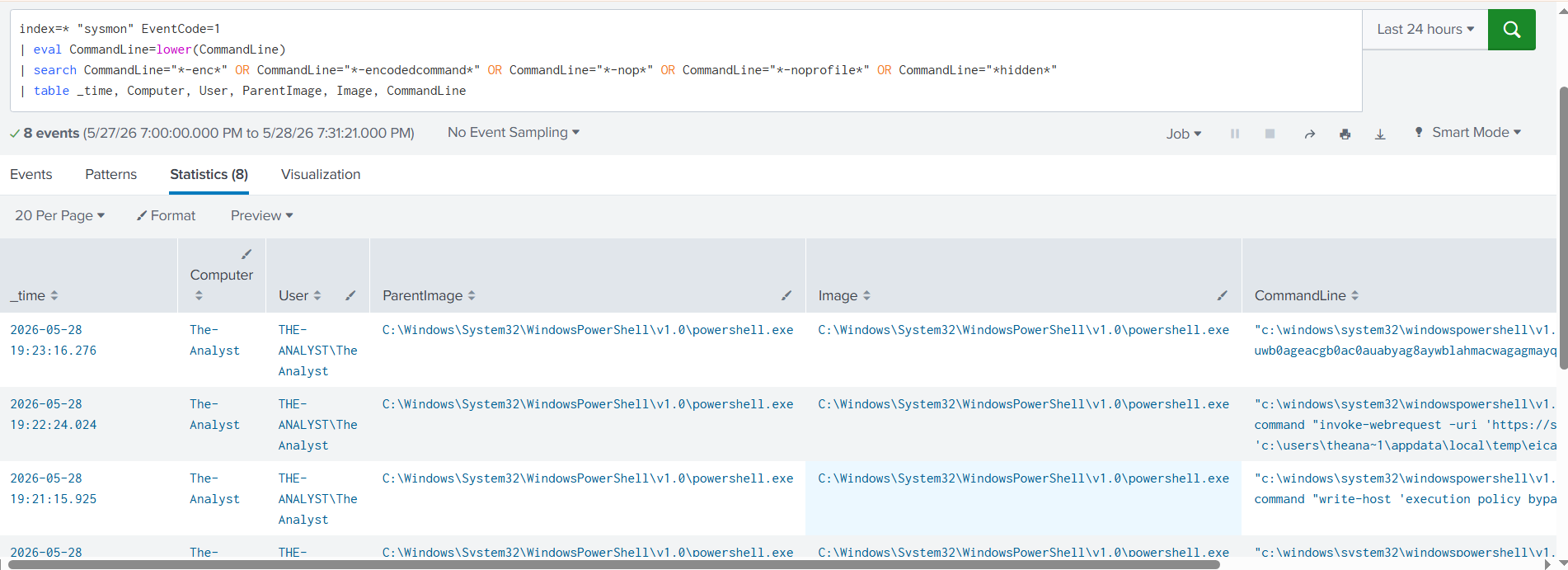Switch to the Events tab
The height and width of the screenshot is (570, 1568).
pos(31,174)
